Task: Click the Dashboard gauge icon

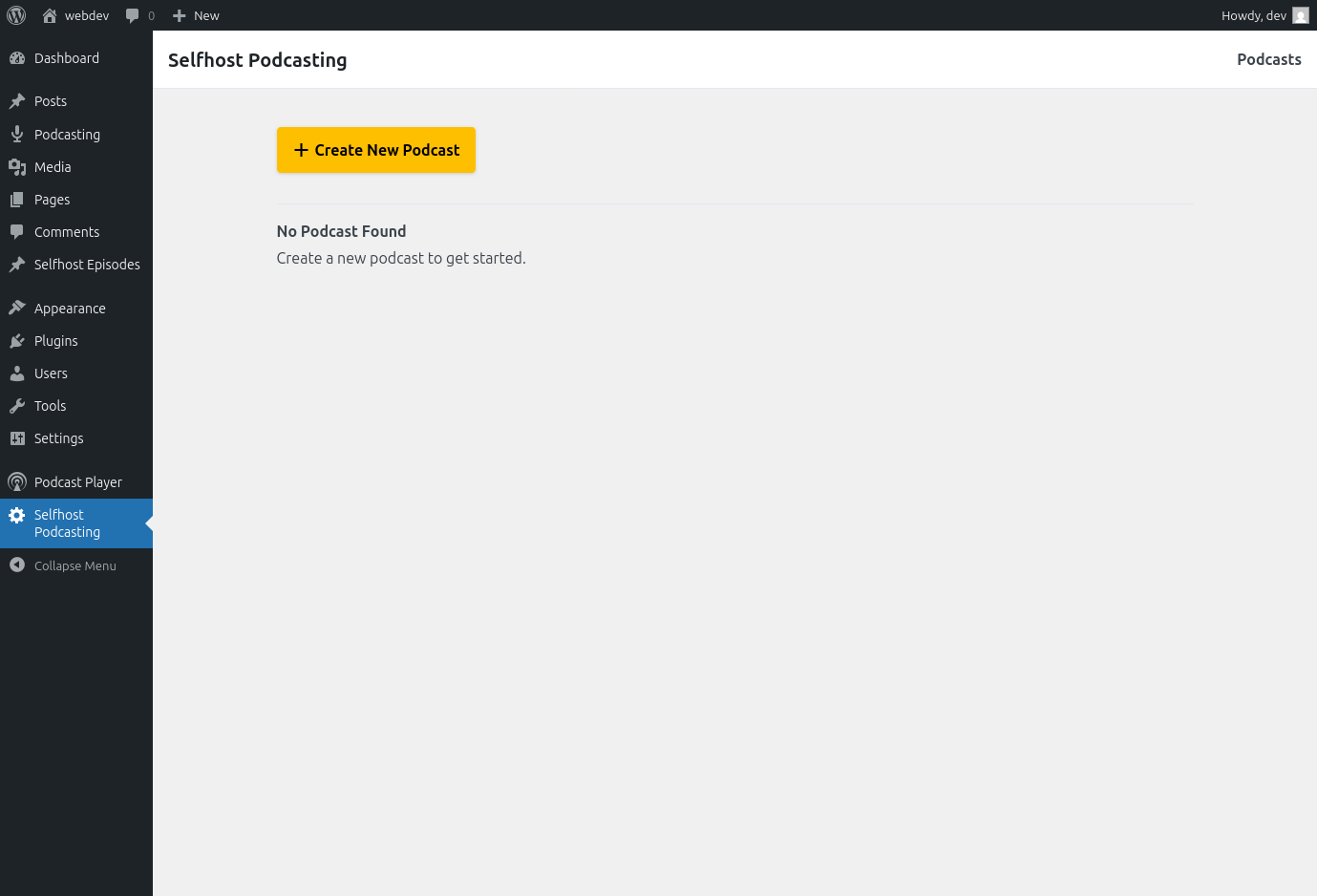Action: click(x=17, y=58)
